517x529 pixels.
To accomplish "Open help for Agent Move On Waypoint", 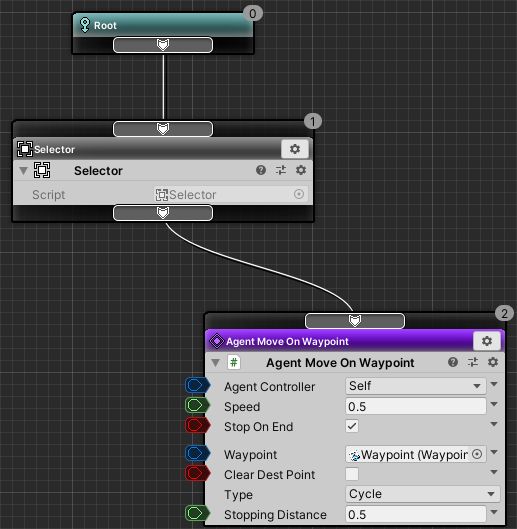I will 453,362.
